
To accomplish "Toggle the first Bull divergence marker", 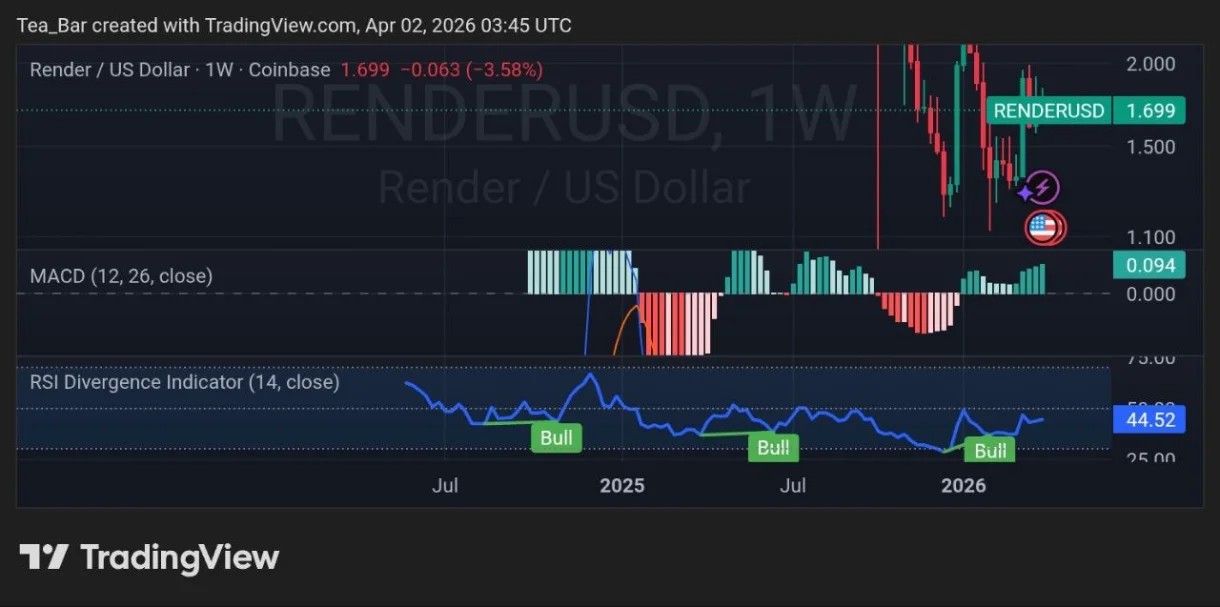I will point(556,438).
